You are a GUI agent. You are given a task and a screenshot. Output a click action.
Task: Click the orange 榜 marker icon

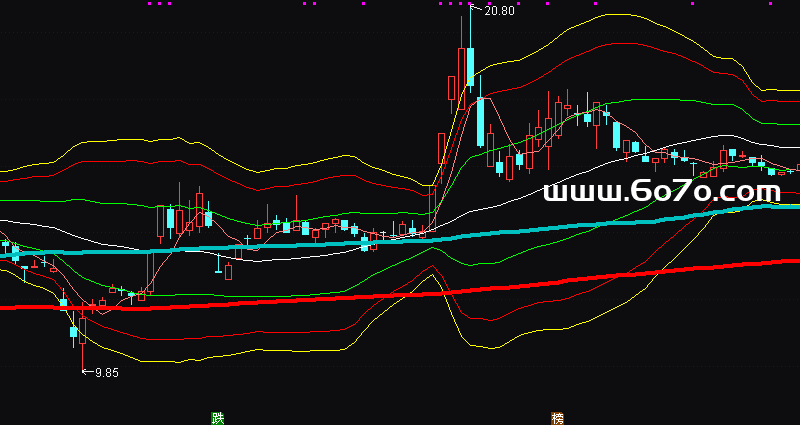[x=557, y=417]
